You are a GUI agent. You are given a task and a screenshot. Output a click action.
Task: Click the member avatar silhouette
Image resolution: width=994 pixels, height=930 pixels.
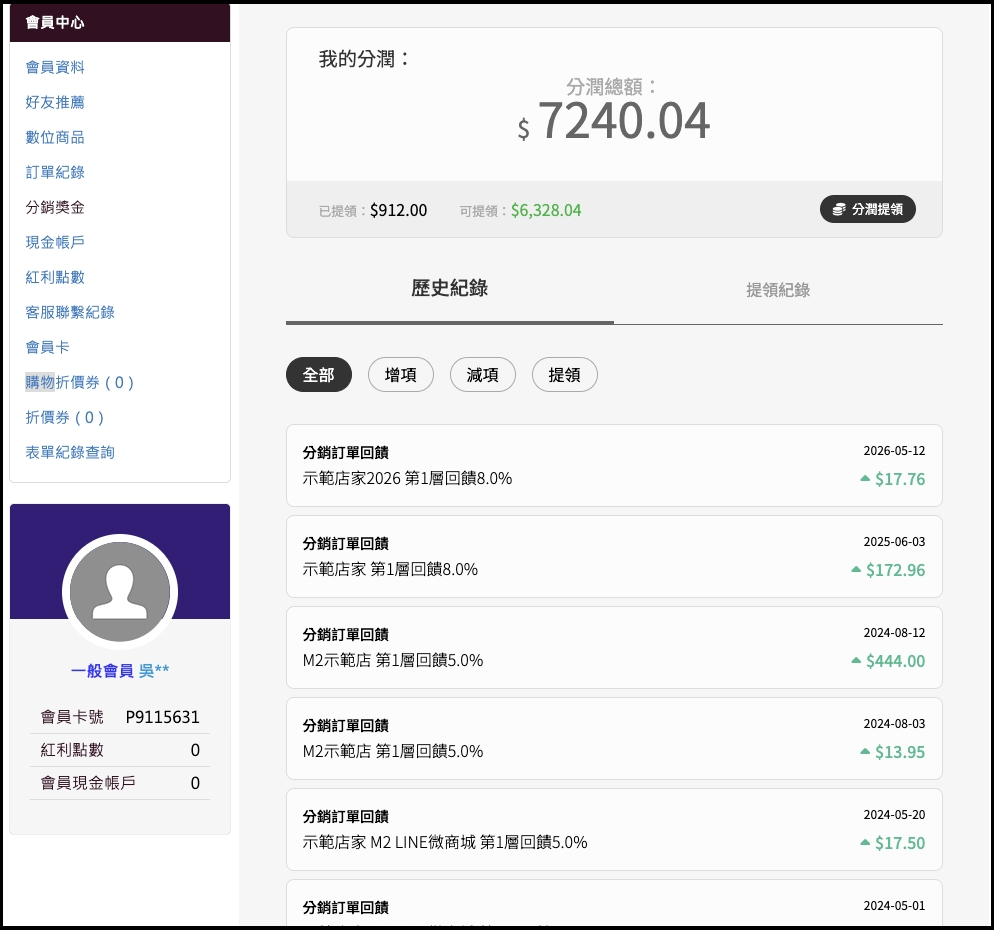pos(120,591)
